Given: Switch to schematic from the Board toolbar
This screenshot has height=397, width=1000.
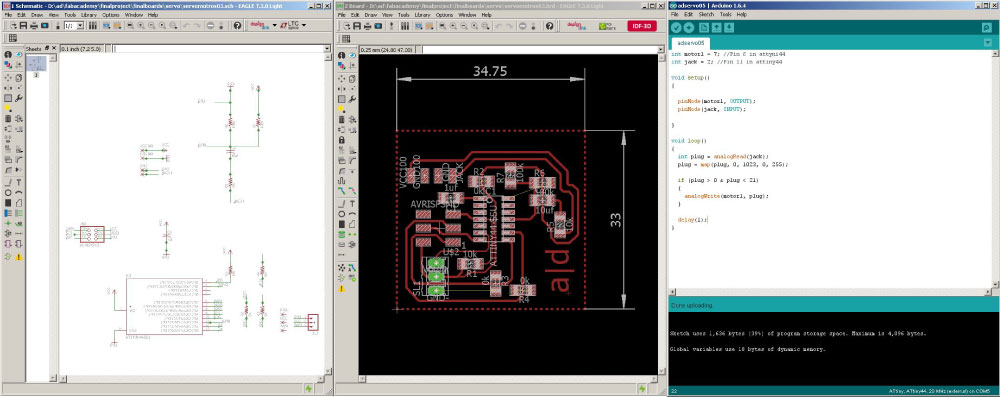Looking at the screenshot, I should click(x=391, y=26).
